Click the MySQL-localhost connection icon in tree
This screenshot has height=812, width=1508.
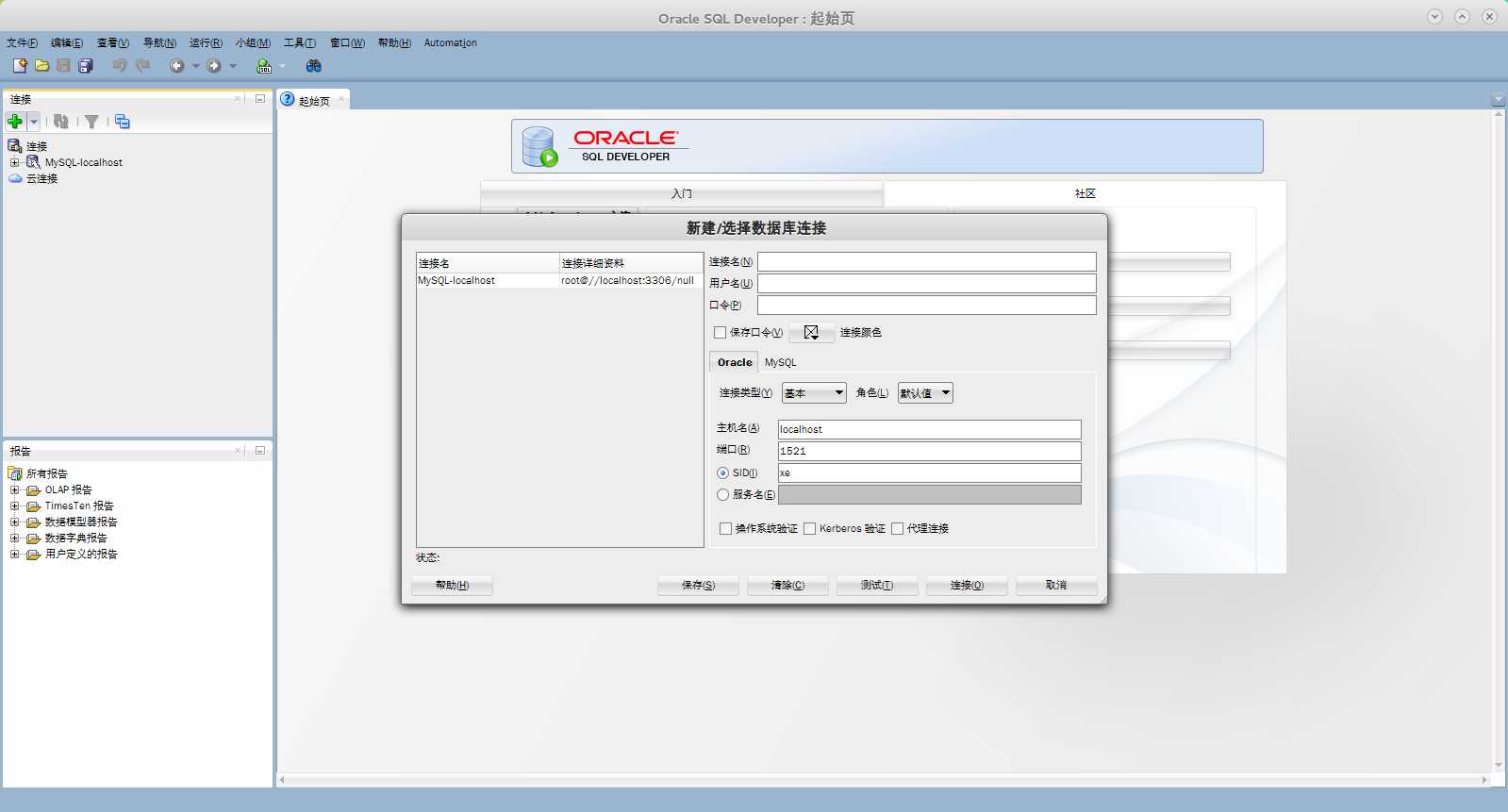click(x=33, y=162)
